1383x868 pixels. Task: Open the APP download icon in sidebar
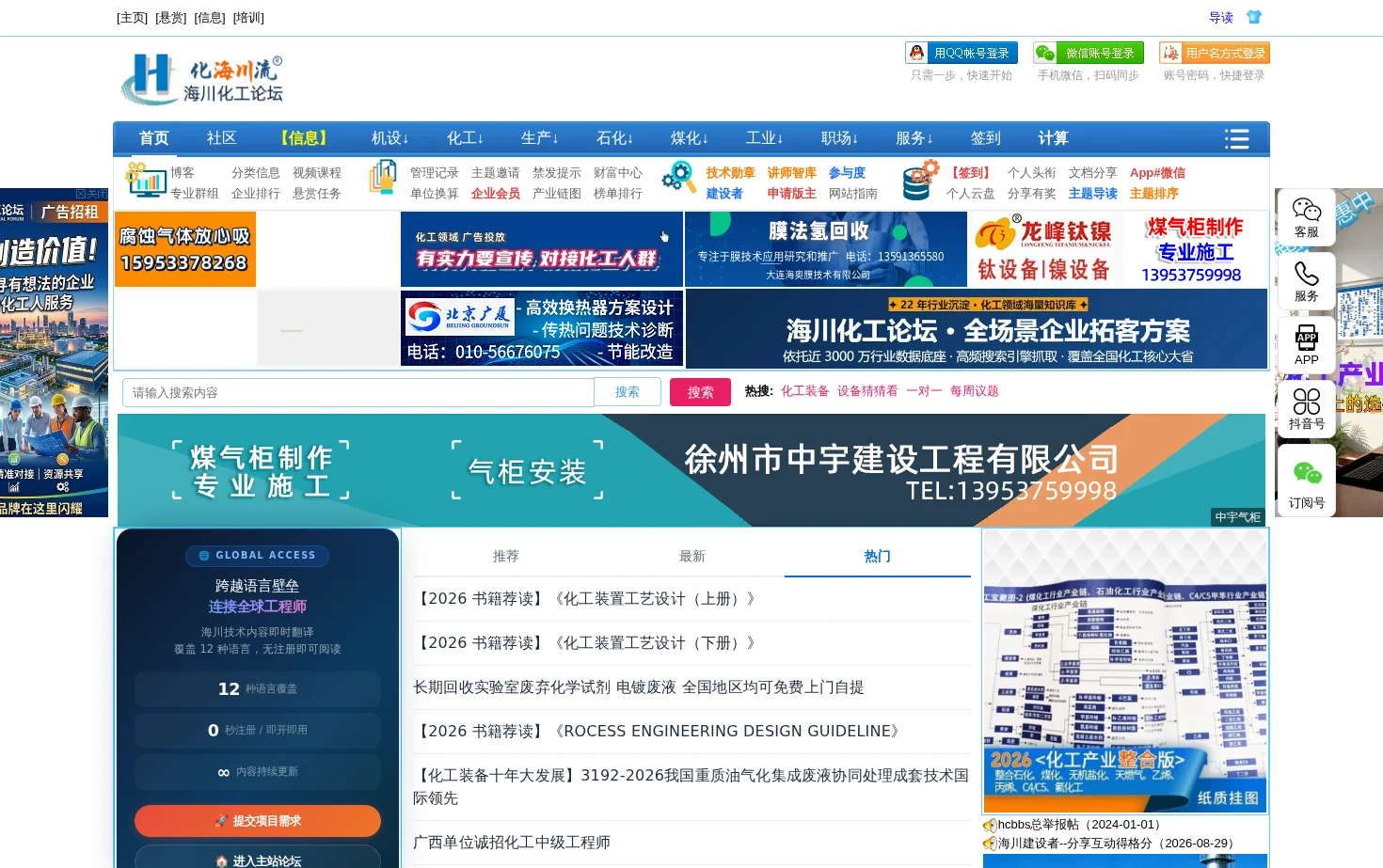click(x=1307, y=345)
